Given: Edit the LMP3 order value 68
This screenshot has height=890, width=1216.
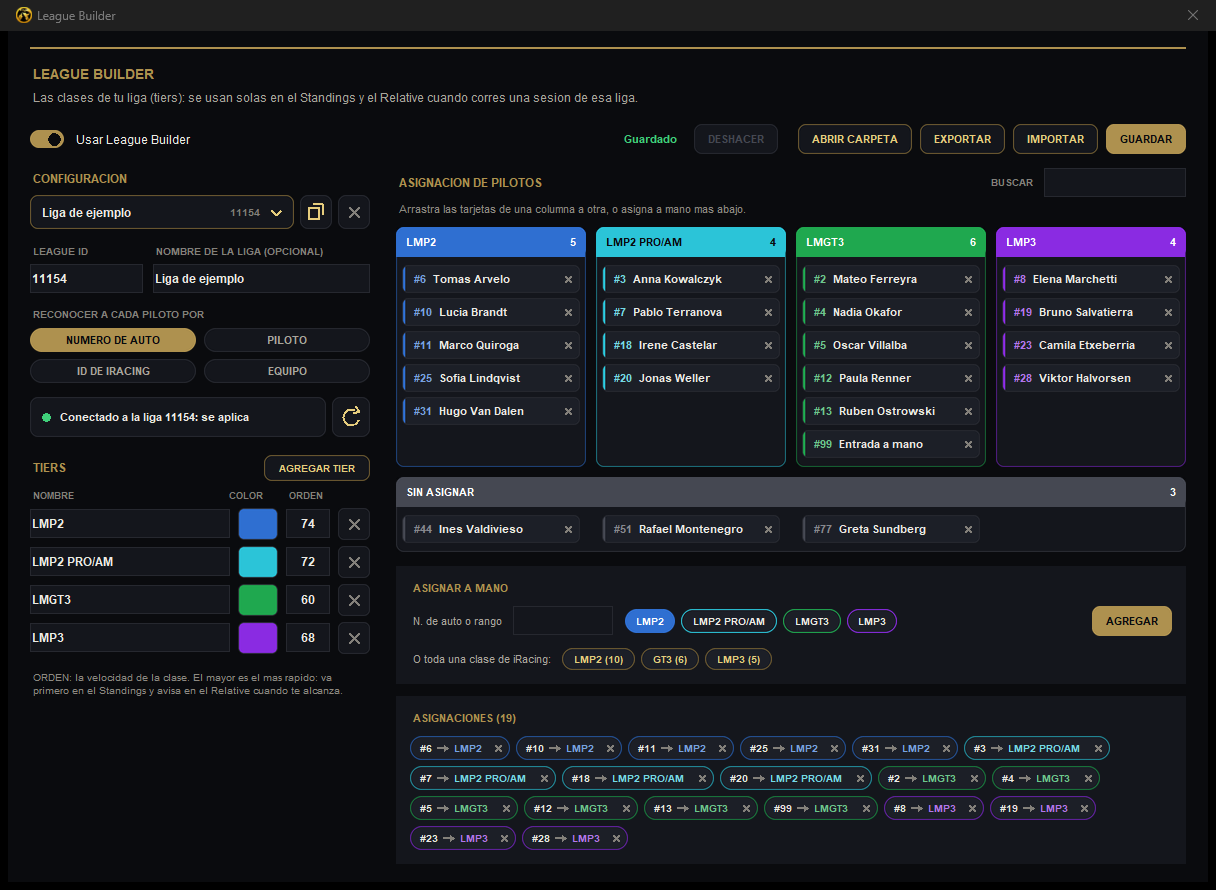Looking at the screenshot, I should (x=308, y=638).
